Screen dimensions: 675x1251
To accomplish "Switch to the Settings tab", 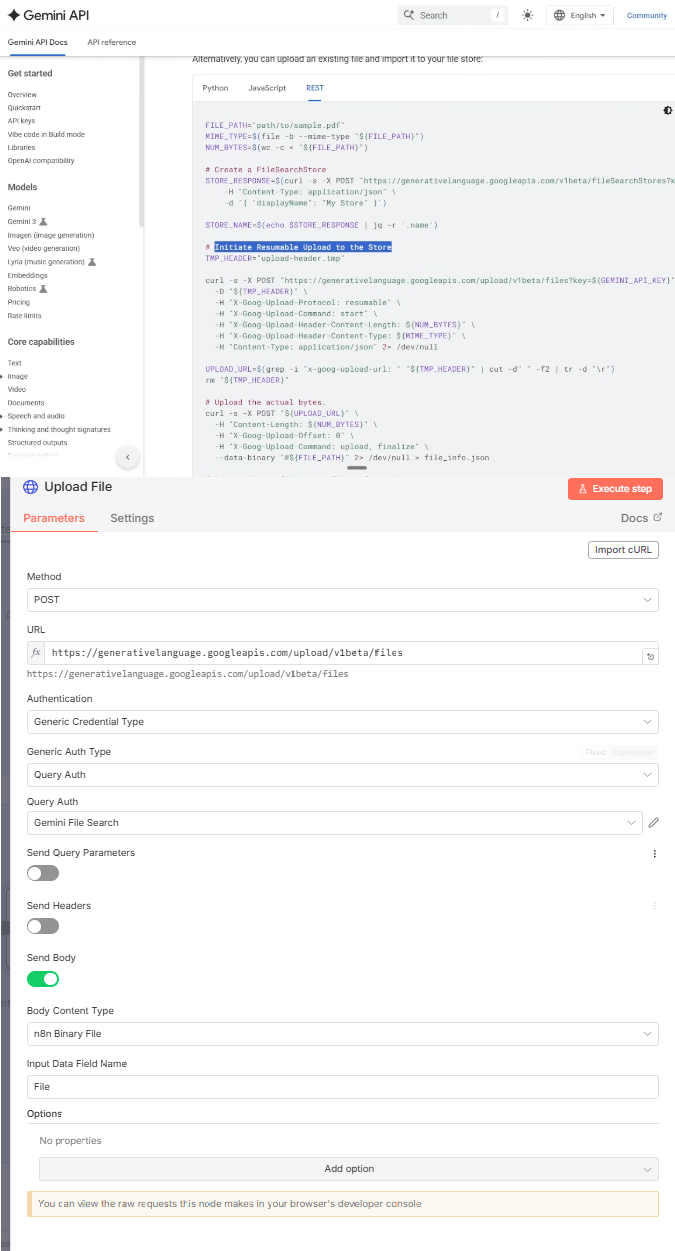I will (x=132, y=518).
